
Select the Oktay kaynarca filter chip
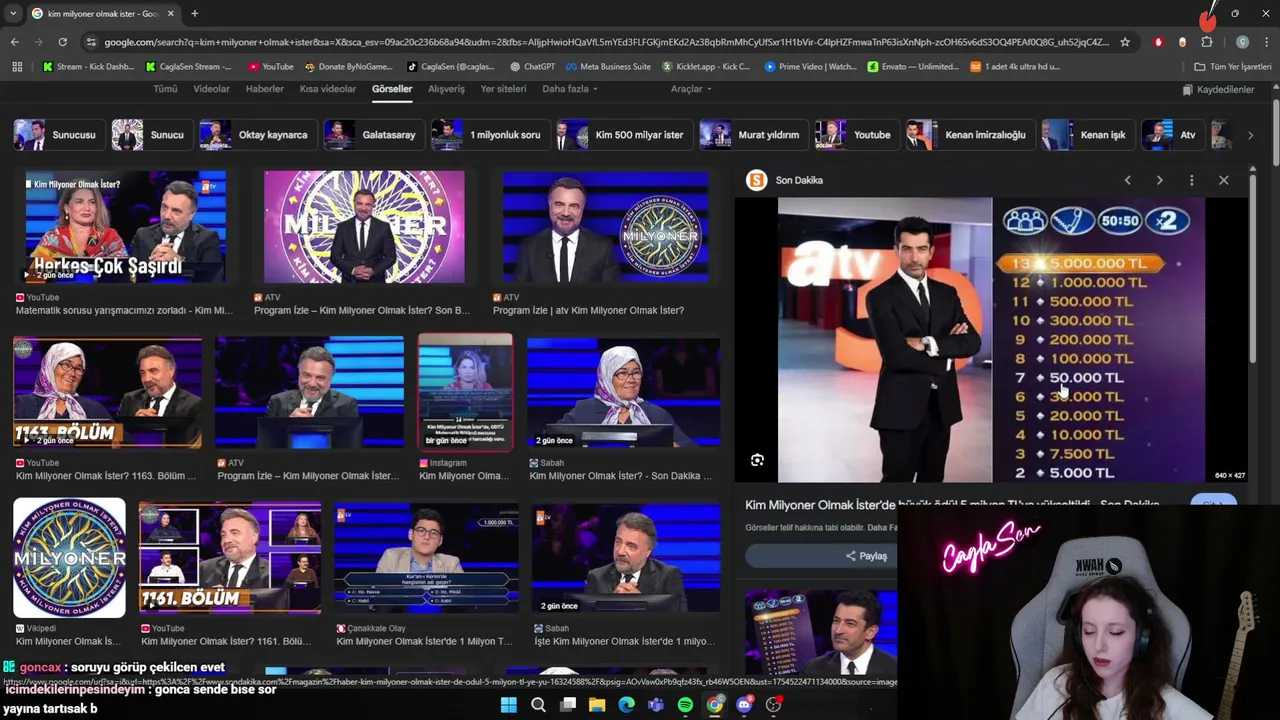point(256,135)
